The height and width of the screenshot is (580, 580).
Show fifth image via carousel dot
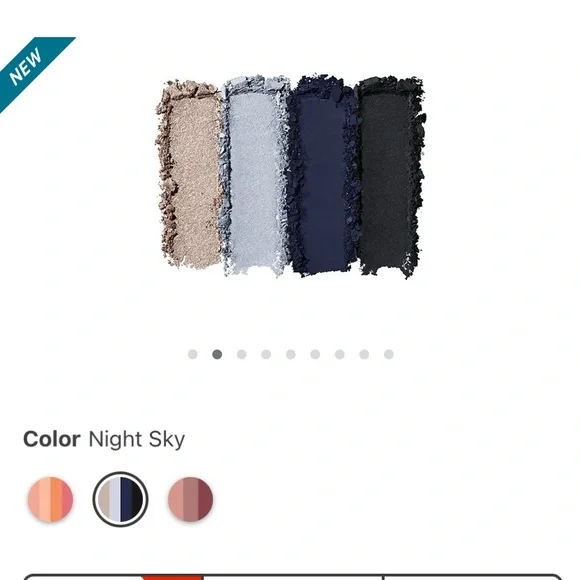tap(291, 354)
